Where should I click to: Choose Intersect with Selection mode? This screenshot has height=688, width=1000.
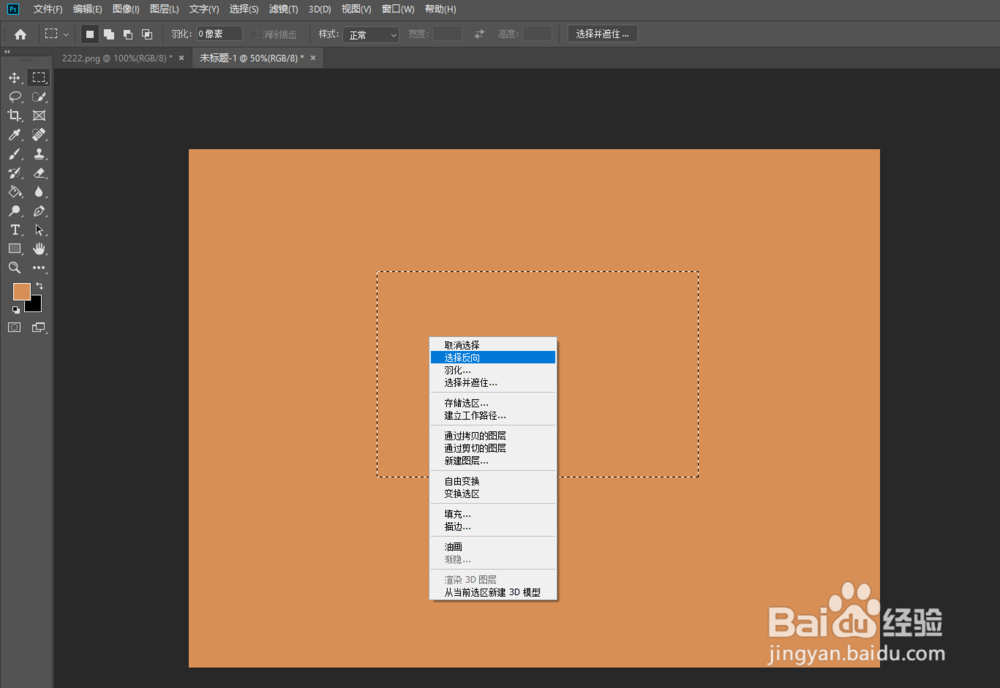pos(147,34)
